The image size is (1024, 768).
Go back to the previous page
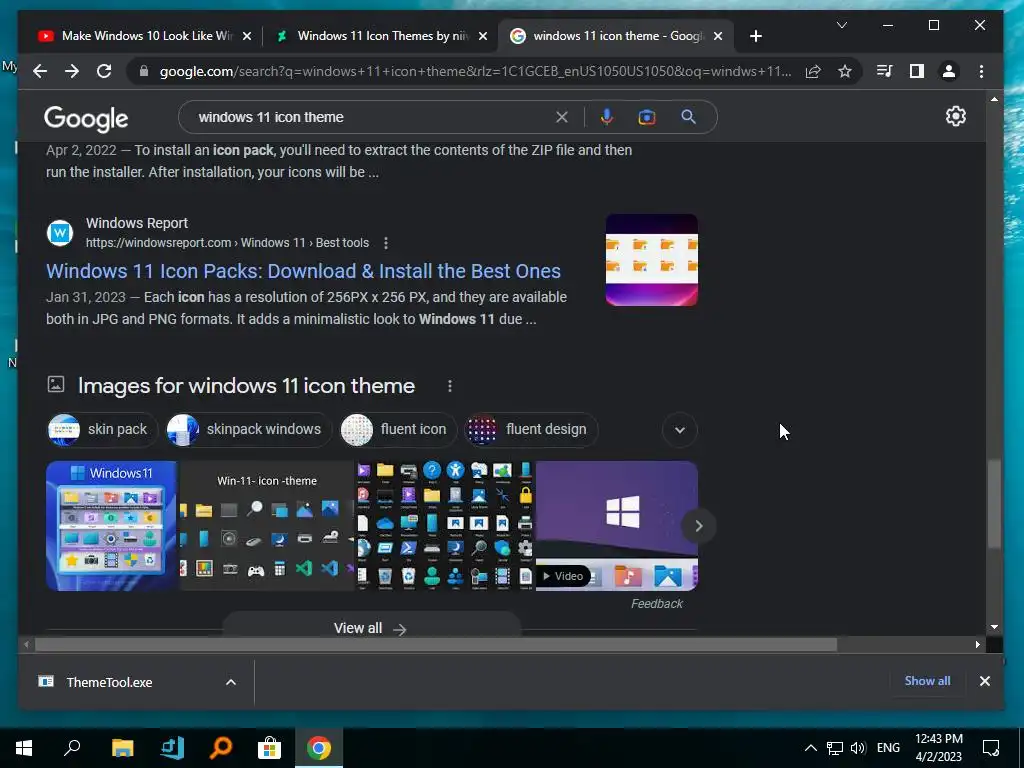coord(40,71)
